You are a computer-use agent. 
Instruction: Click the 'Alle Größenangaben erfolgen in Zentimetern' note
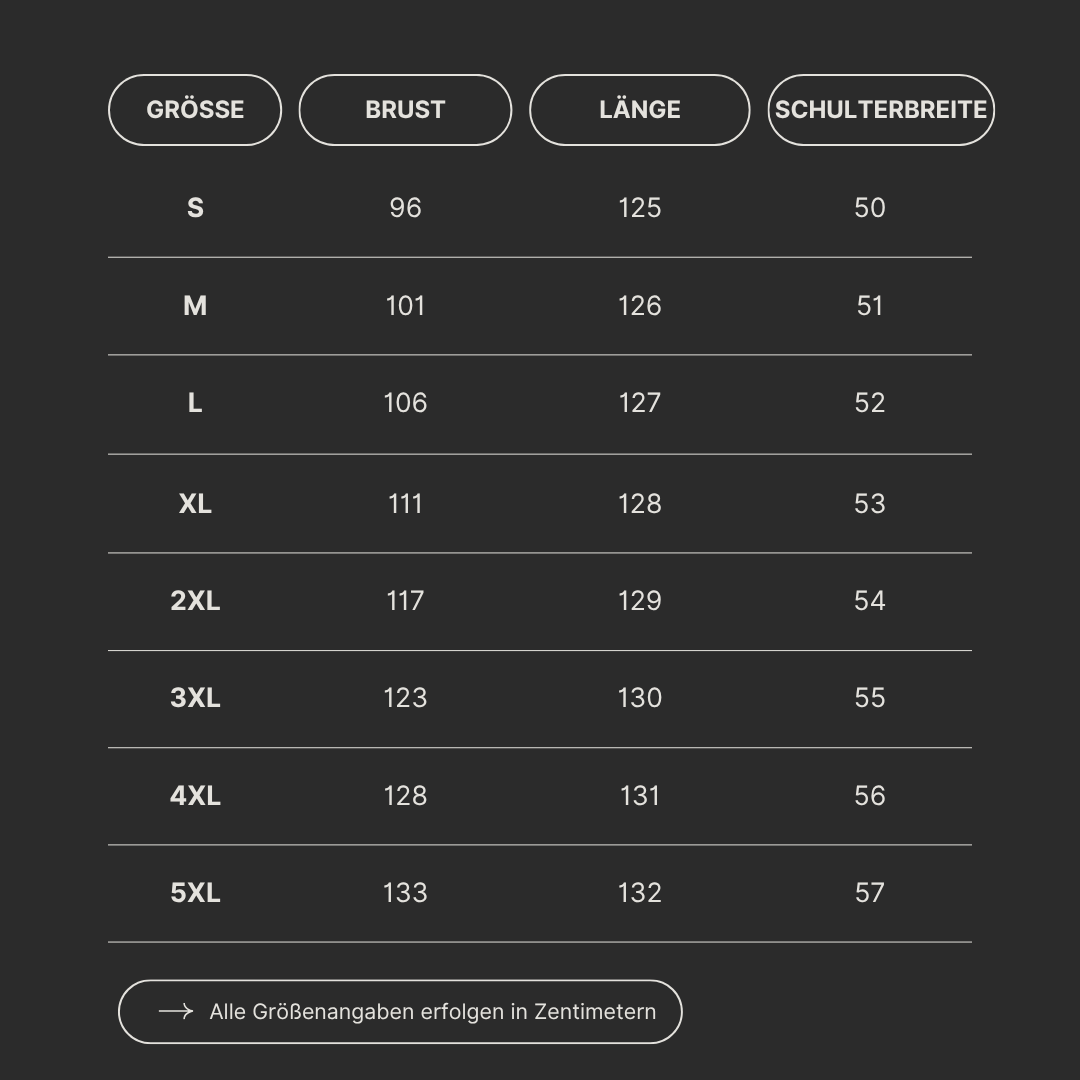pyautogui.click(x=432, y=1012)
